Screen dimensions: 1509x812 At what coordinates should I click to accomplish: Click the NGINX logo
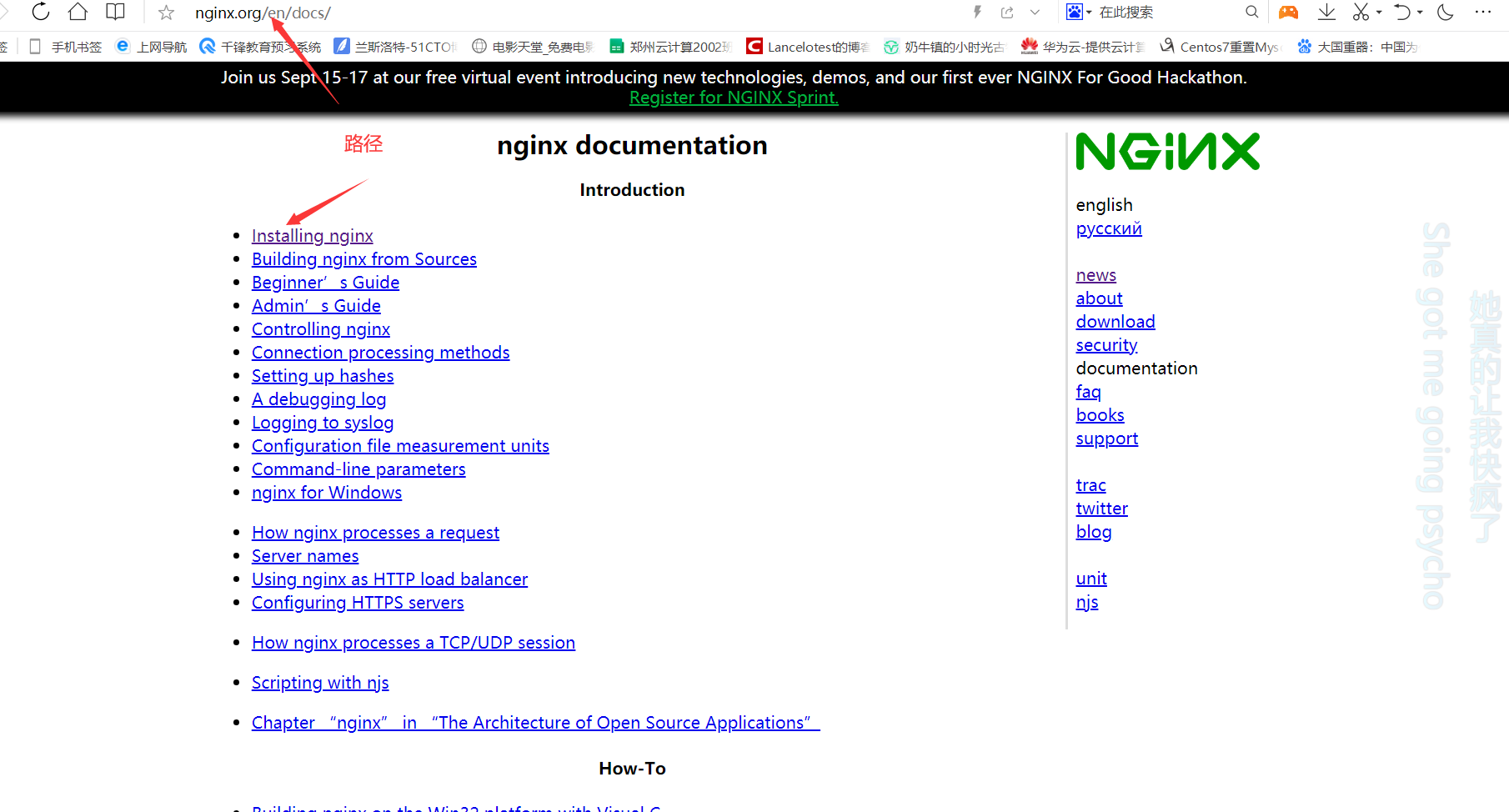[x=1168, y=151]
